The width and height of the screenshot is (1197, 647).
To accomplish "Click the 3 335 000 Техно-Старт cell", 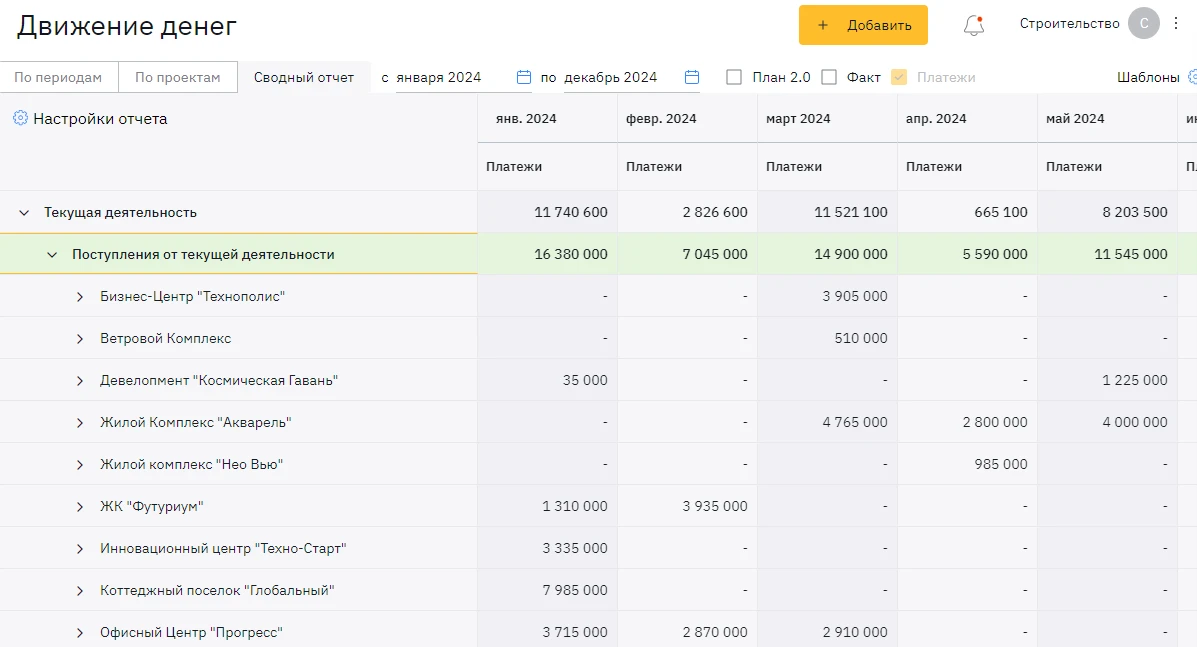I will pos(547,548).
